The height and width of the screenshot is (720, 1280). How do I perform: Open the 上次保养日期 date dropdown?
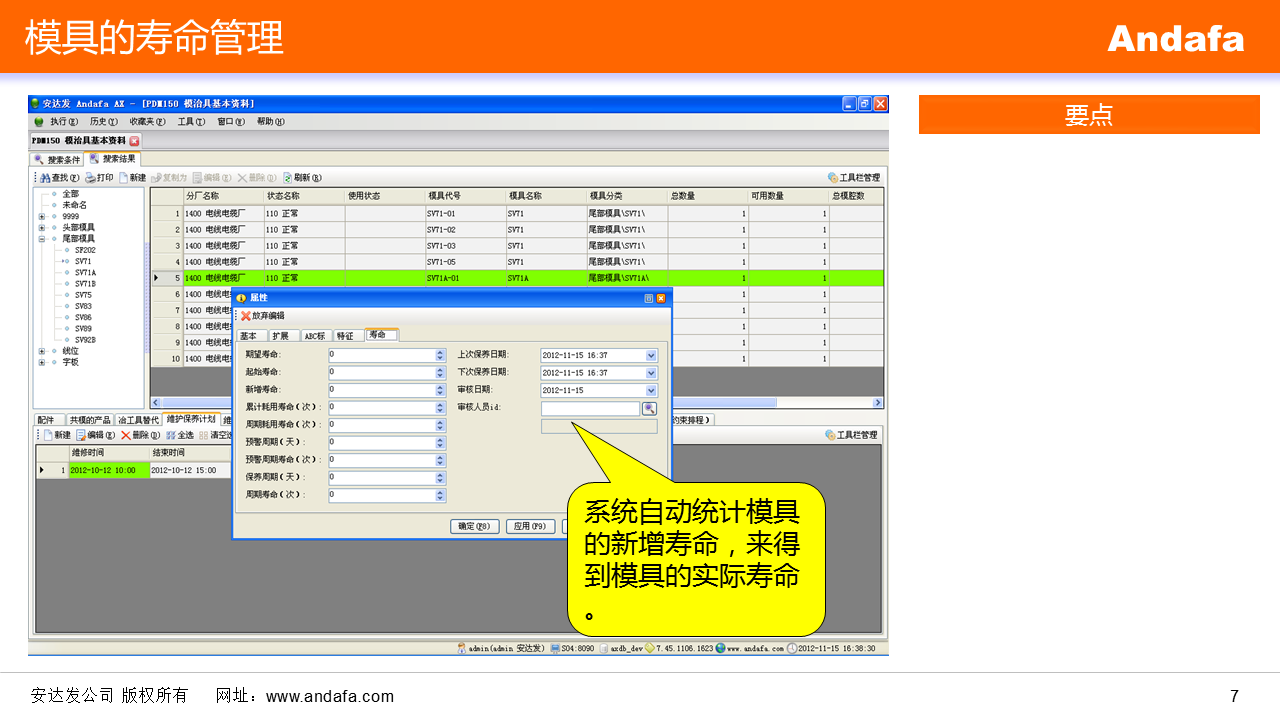[x=652, y=355]
